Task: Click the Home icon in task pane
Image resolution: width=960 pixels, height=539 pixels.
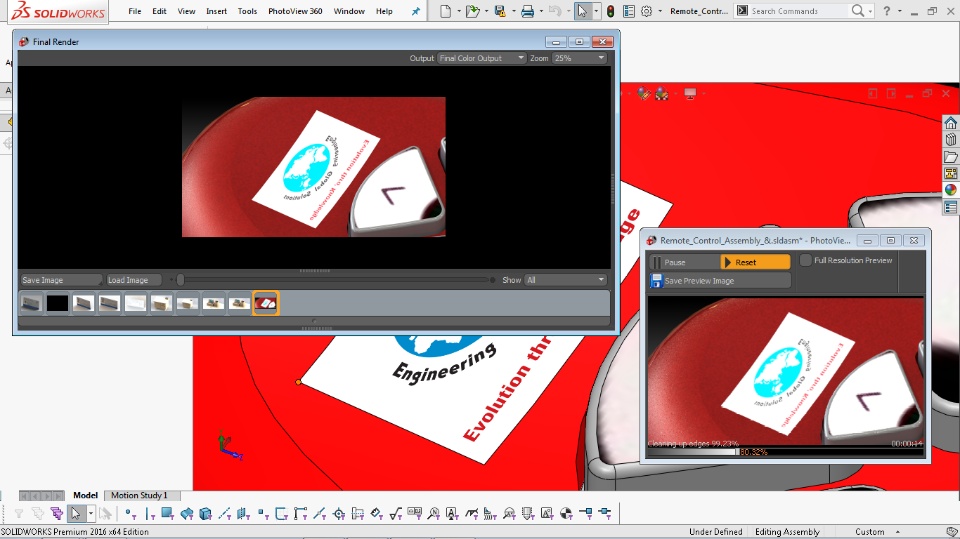Action: tap(950, 122)
